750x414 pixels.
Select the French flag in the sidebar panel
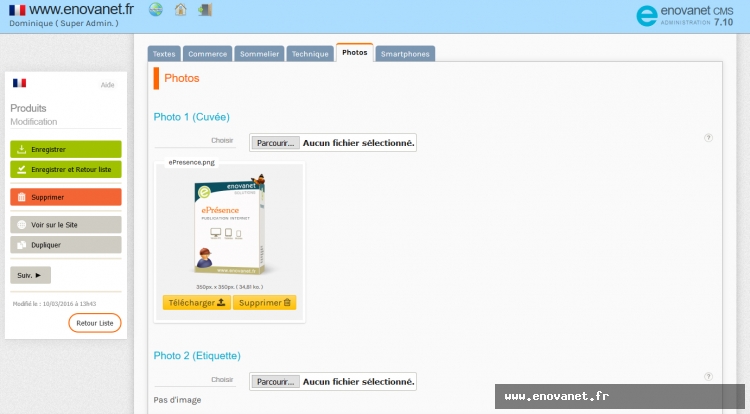click(x=19, y=83)
